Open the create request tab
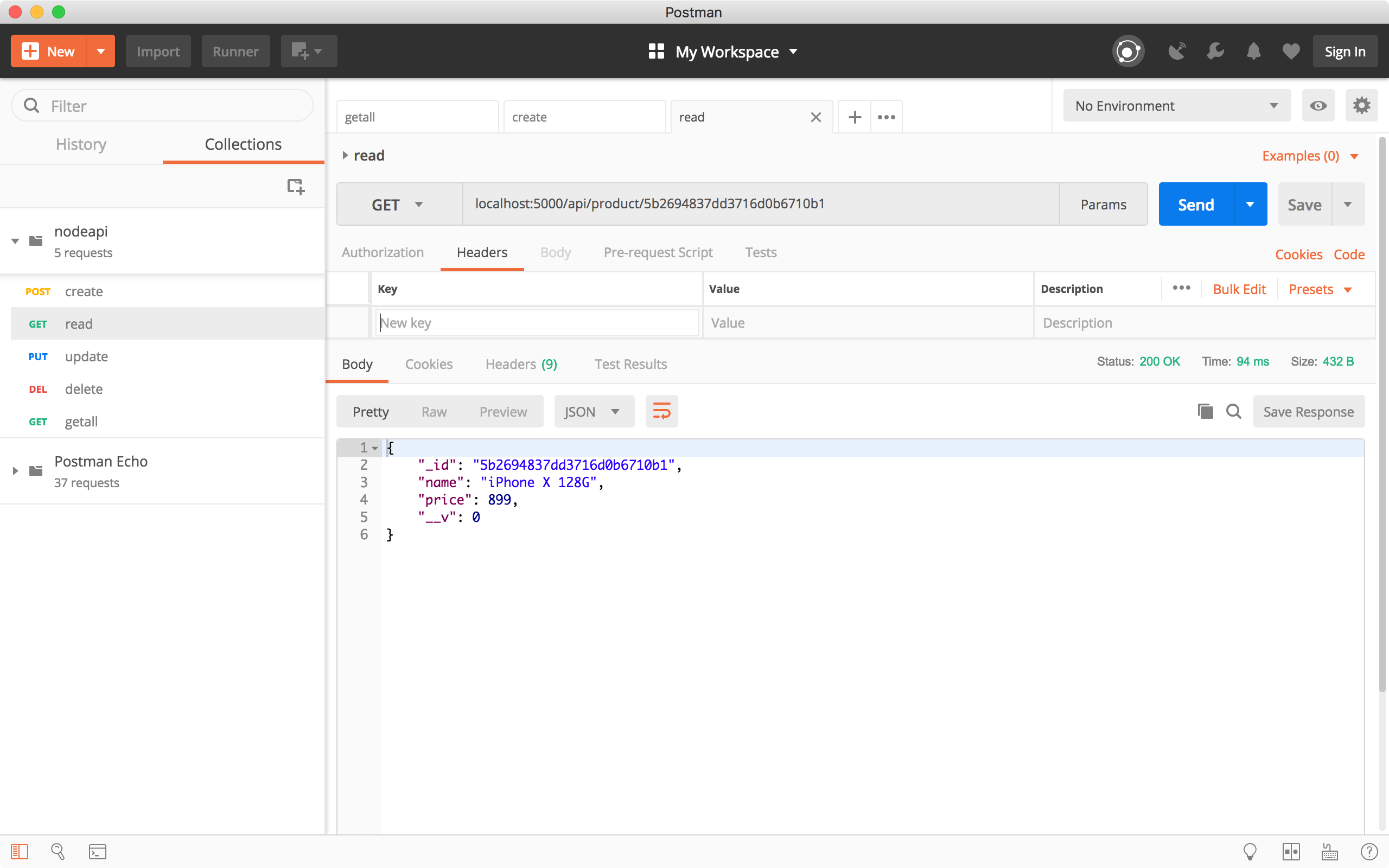This screenshot has height=868, width=1389. point(584,117)
